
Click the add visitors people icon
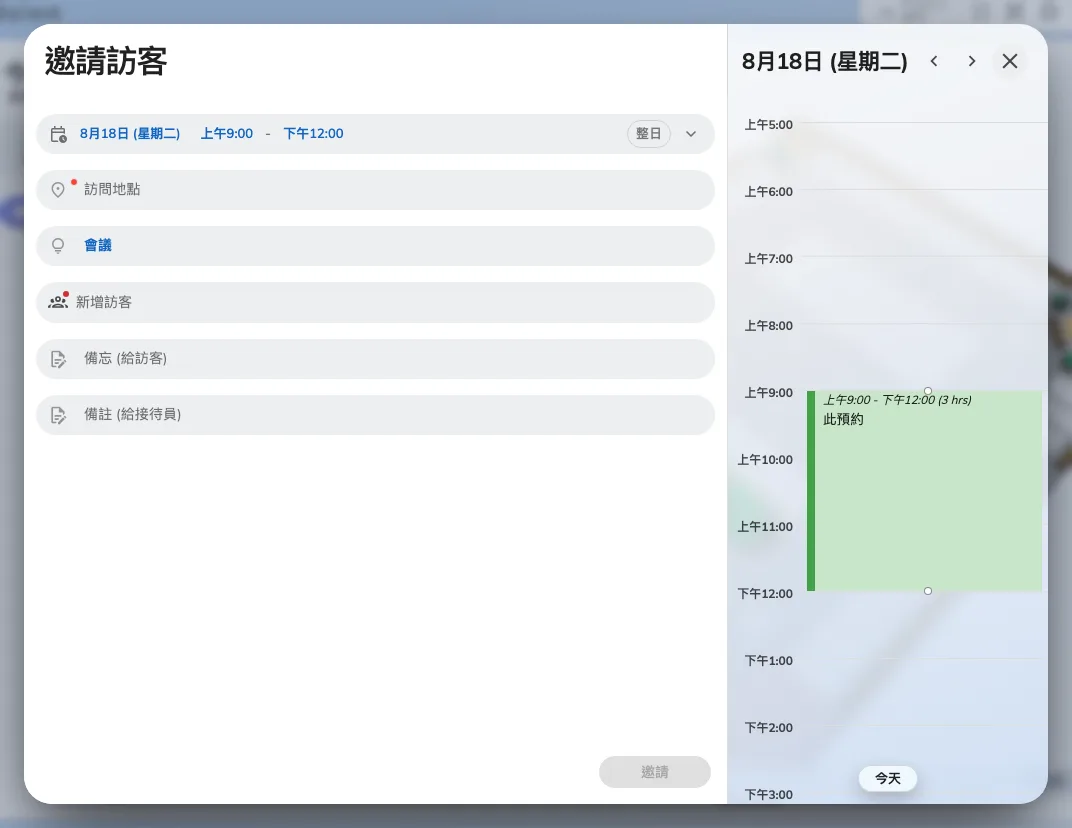point(58,301)
